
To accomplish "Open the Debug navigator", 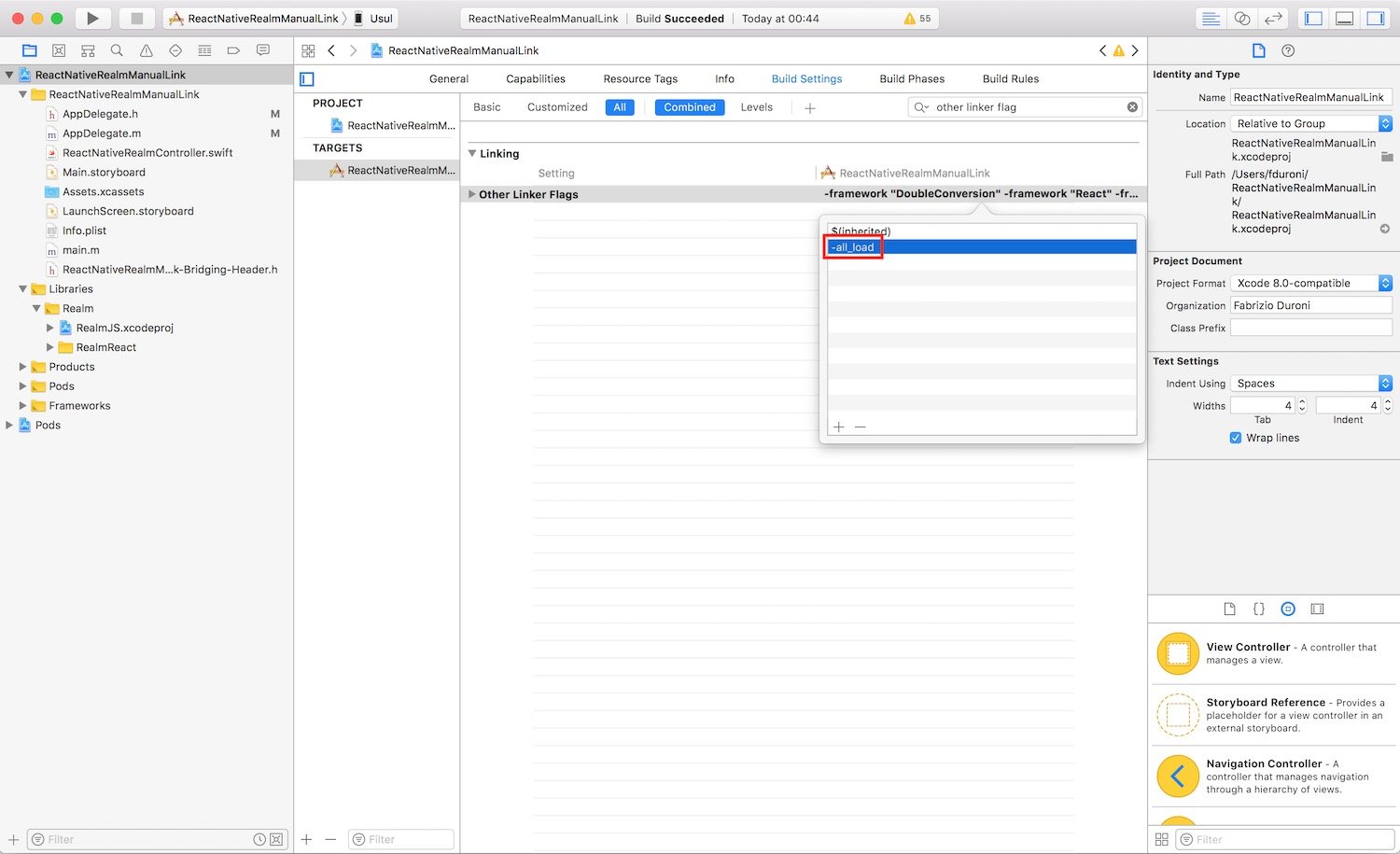I will (x=204, y=50).
